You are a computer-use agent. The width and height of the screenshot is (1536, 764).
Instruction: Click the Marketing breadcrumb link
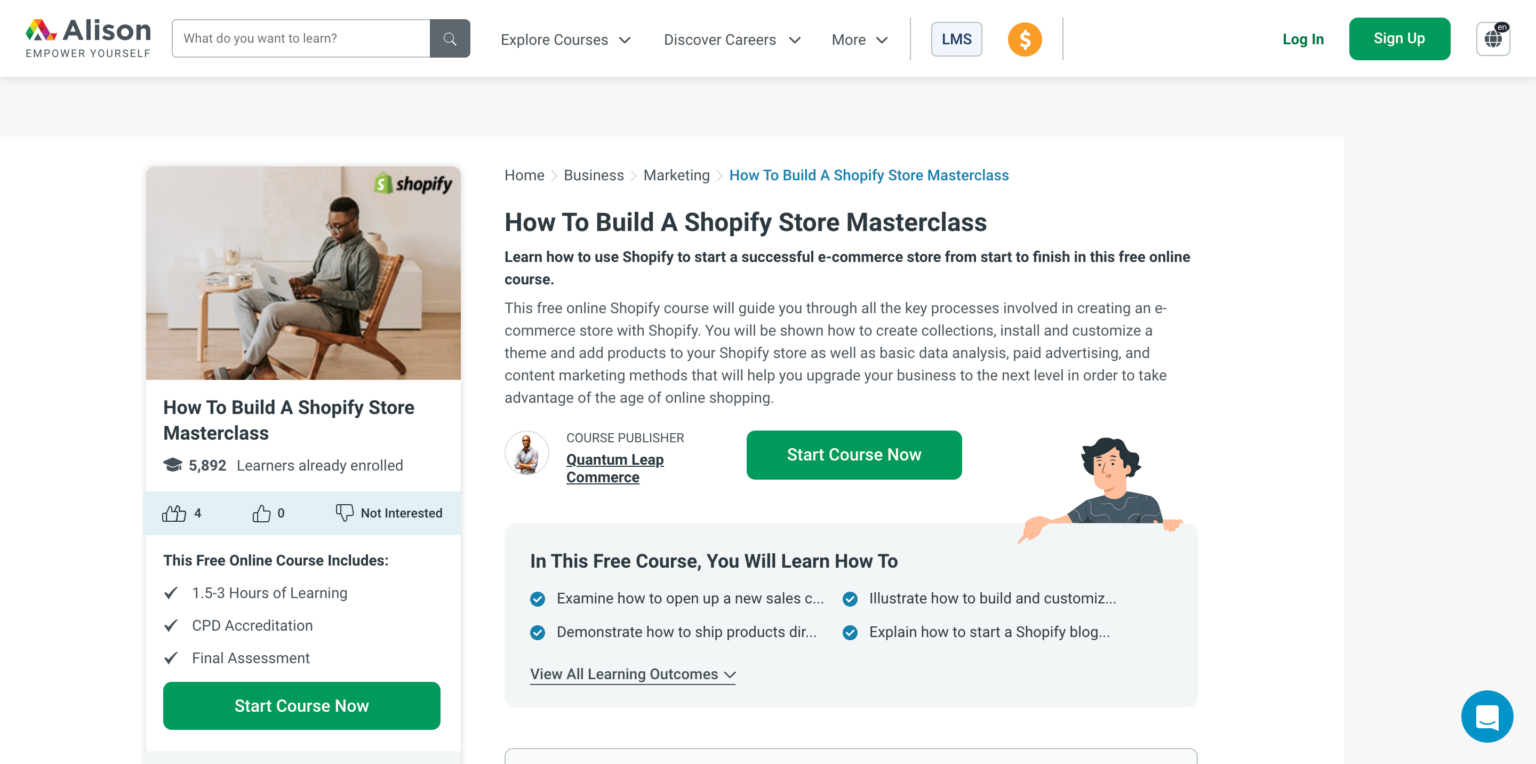click(x=676, y=175)
